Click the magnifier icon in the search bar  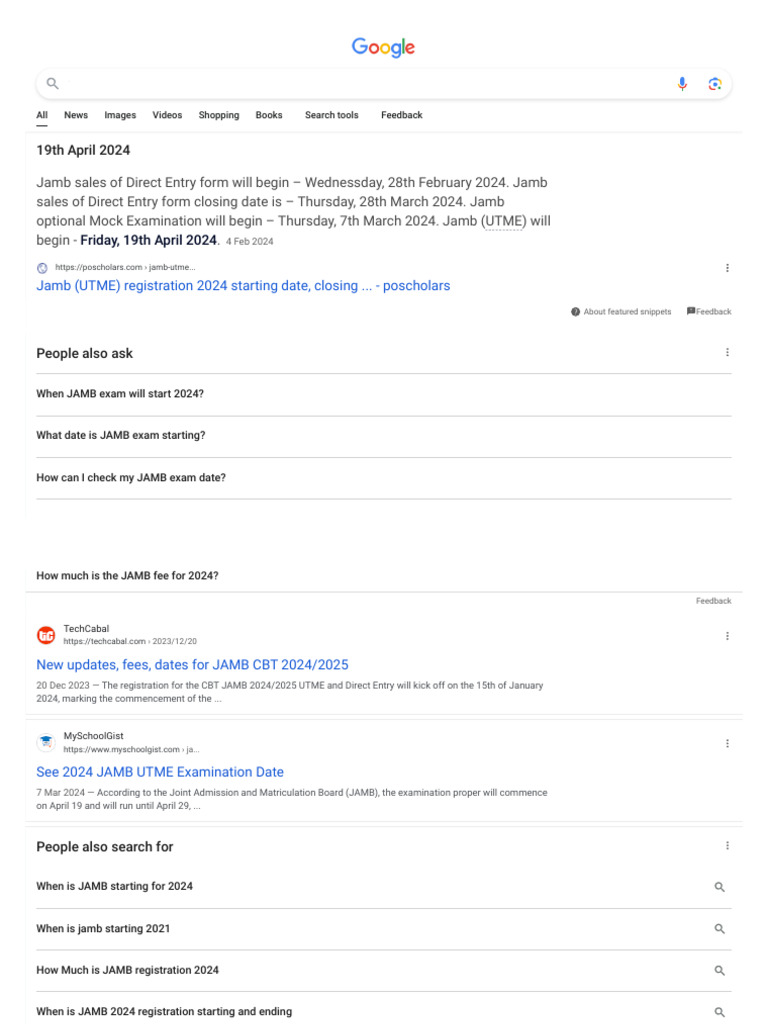tap(53, 84)
